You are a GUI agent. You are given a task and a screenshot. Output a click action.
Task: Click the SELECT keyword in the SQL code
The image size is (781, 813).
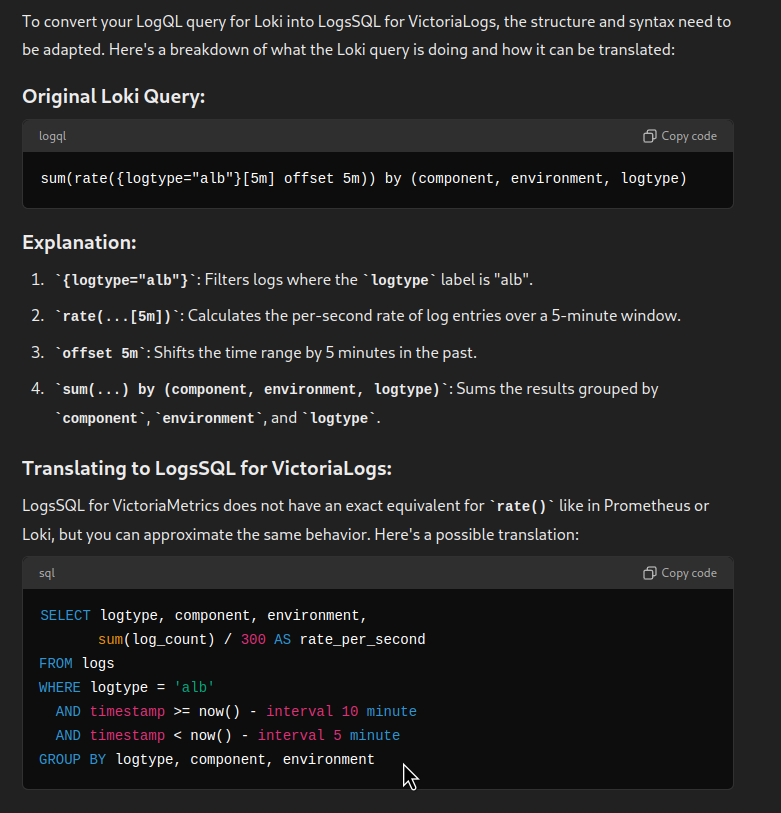point(65,615)
